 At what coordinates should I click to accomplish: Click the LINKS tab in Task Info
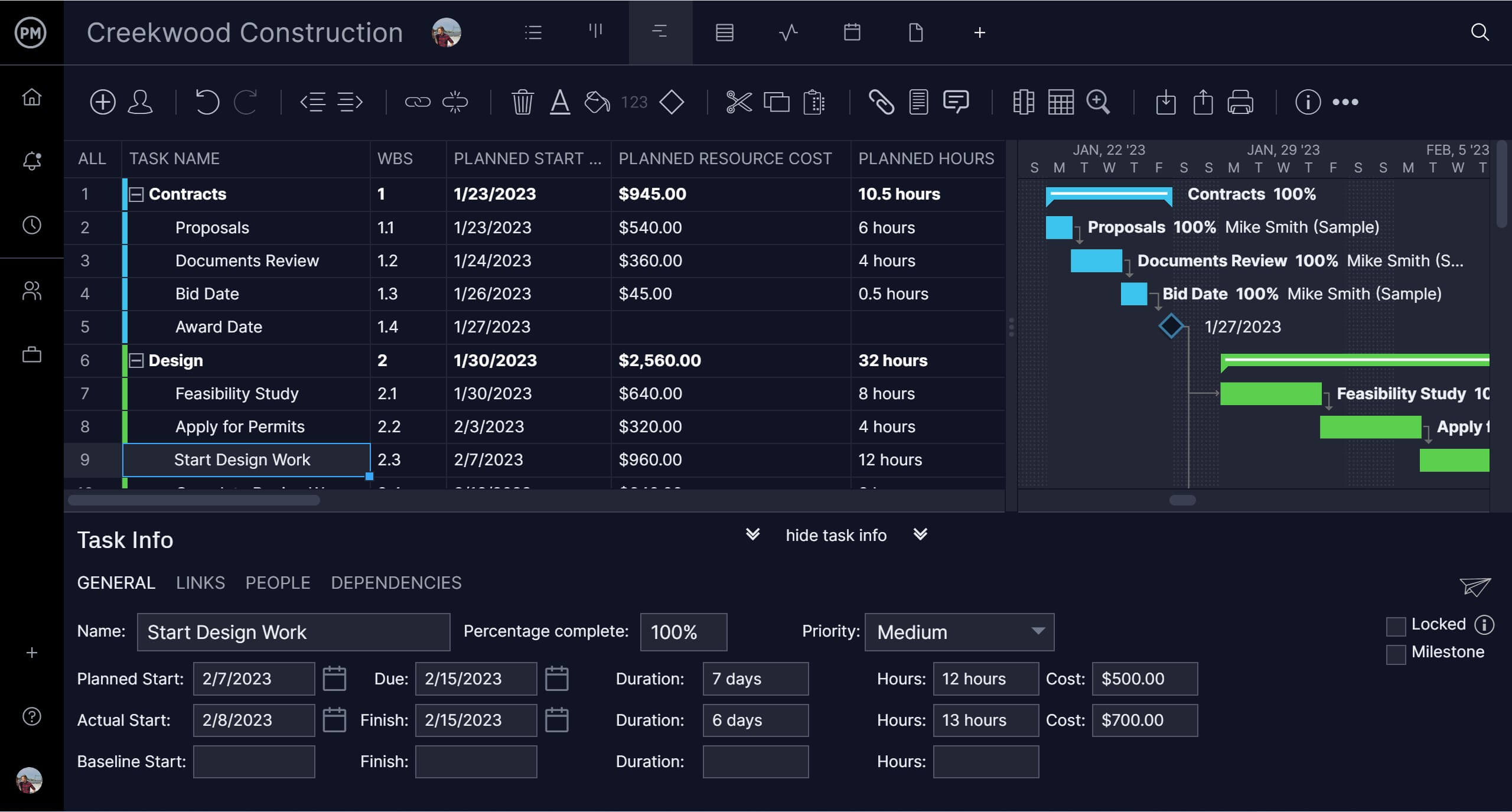(x=199, y=583)
